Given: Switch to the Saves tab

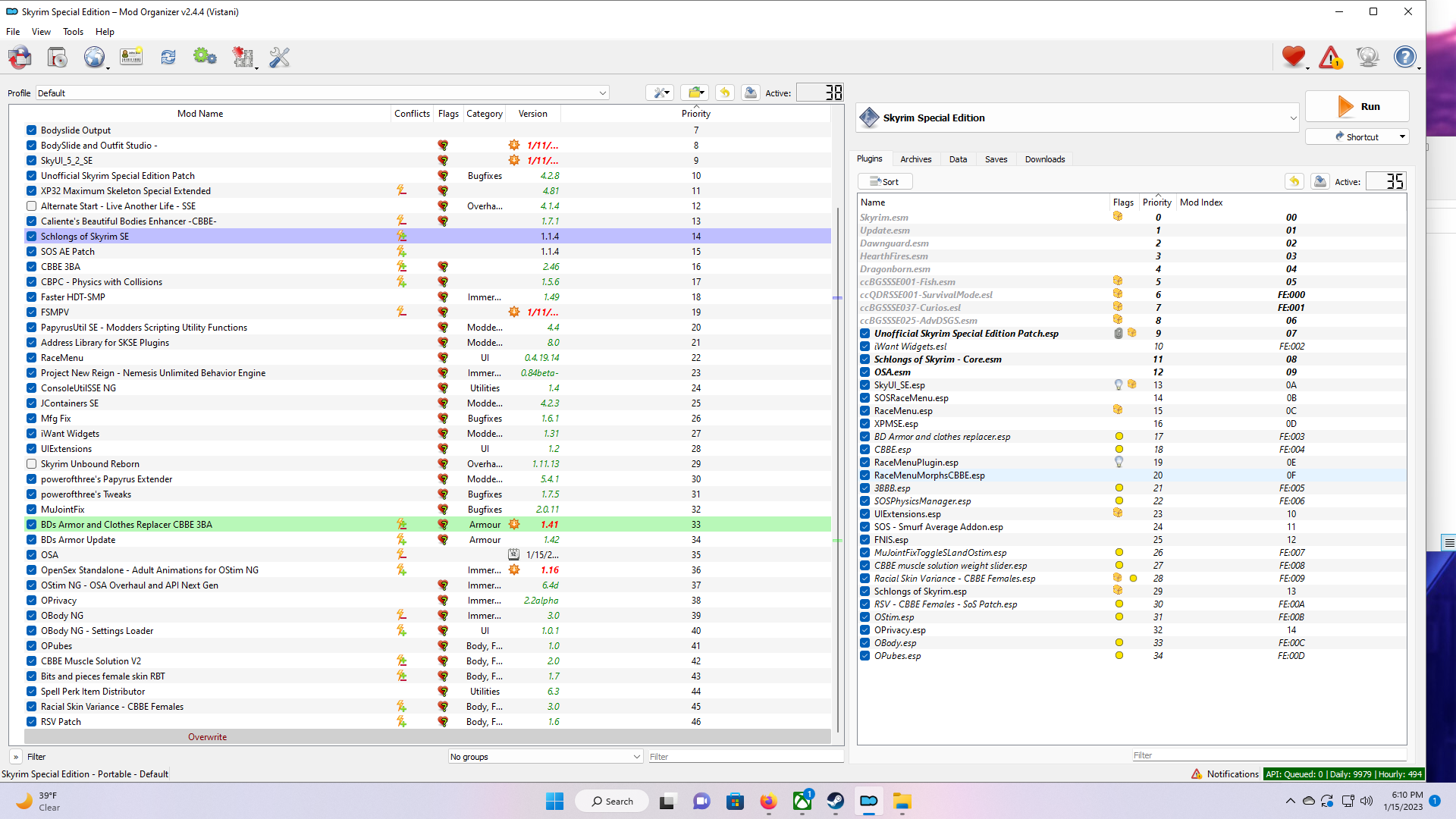Looking at the screenshot, I should pos(996,159).
